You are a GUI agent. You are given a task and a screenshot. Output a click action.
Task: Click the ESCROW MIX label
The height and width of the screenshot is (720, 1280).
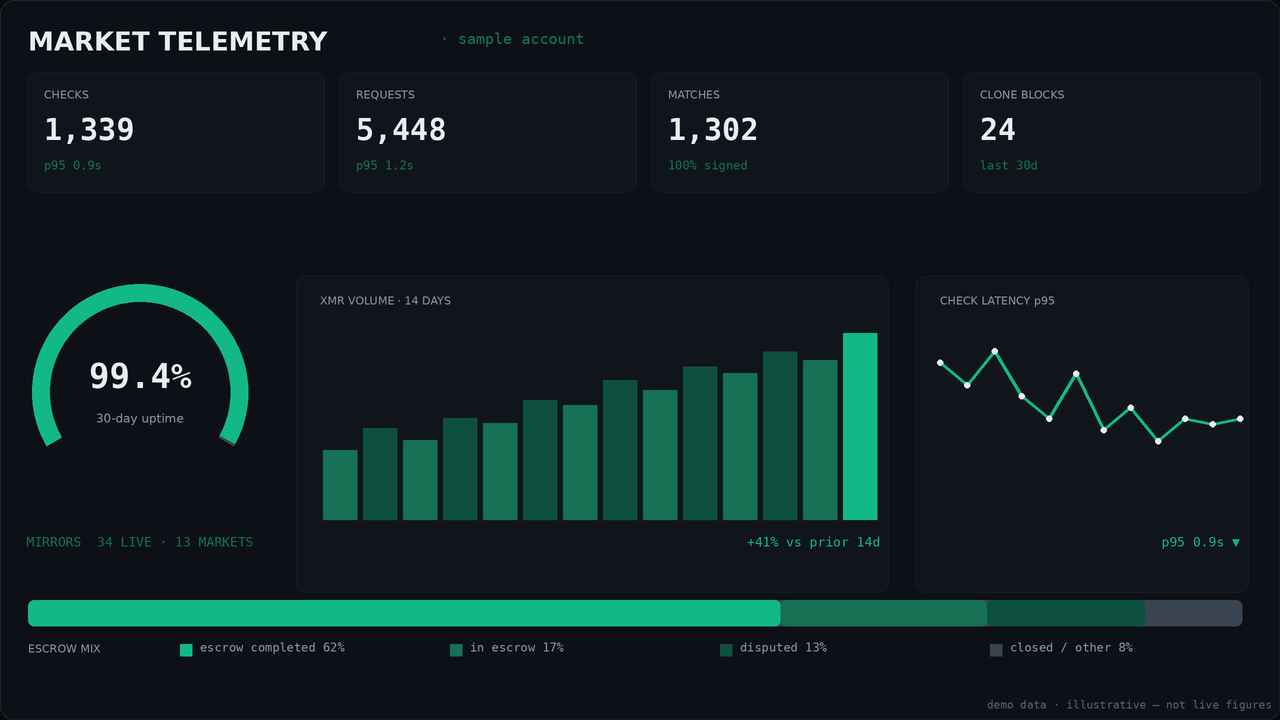coord(64,649)
